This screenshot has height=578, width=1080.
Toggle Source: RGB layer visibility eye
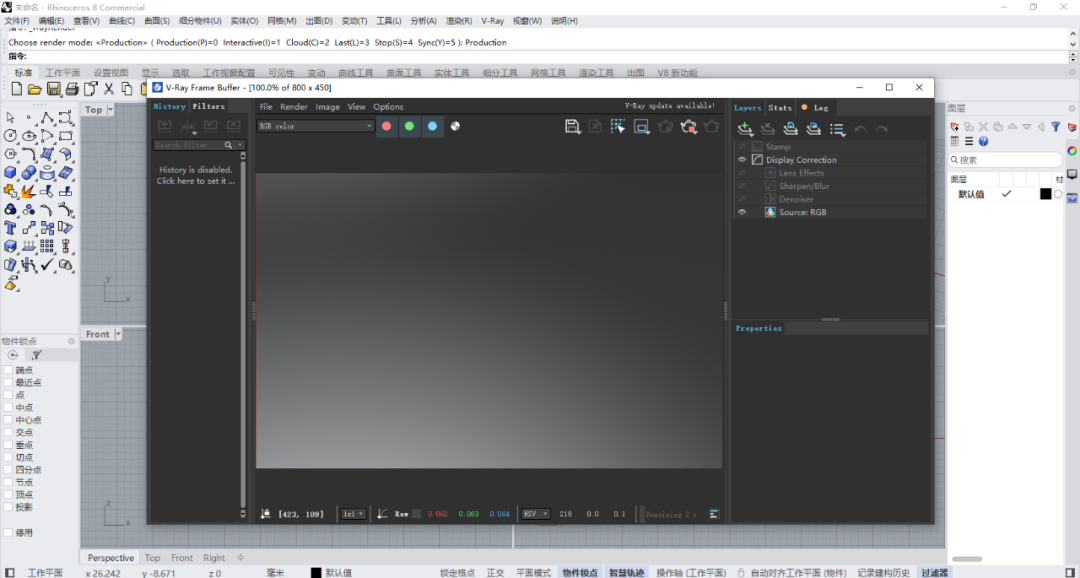(x=742, y=212)
